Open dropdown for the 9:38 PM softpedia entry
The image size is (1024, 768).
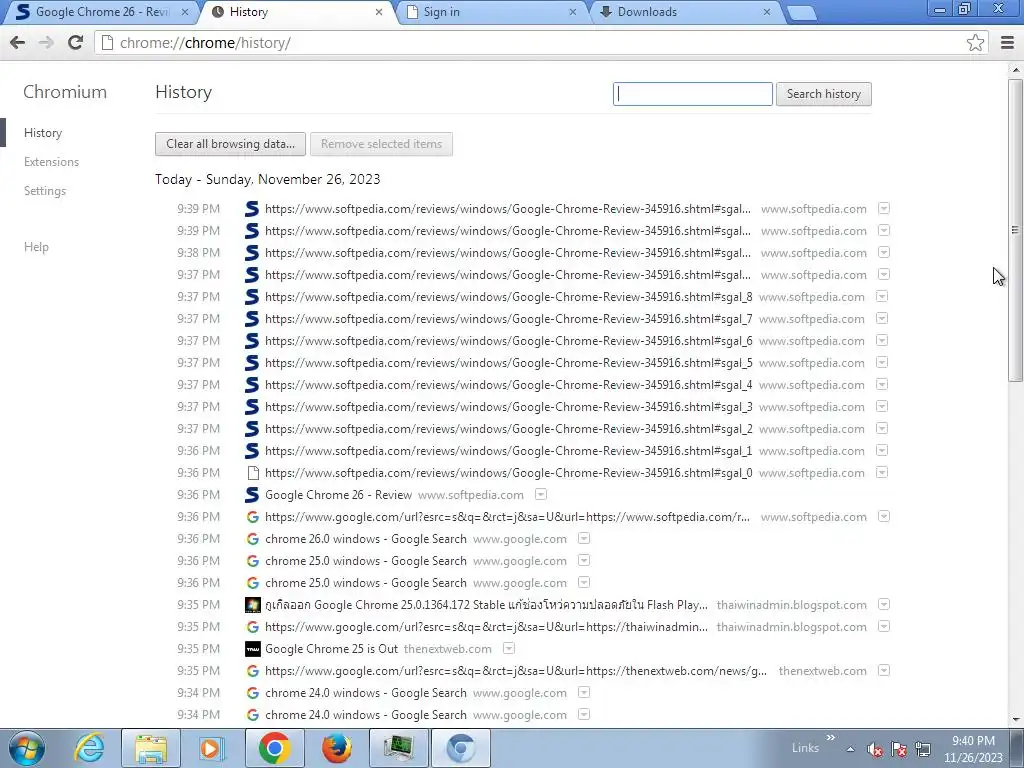click(x=884, y=252)
